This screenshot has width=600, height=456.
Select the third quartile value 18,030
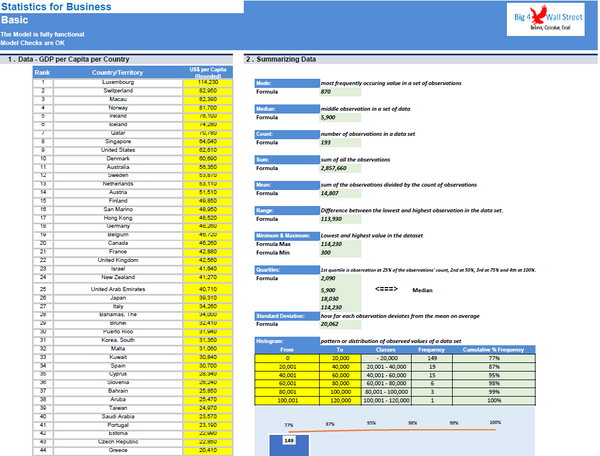click(x=340, y=299)
